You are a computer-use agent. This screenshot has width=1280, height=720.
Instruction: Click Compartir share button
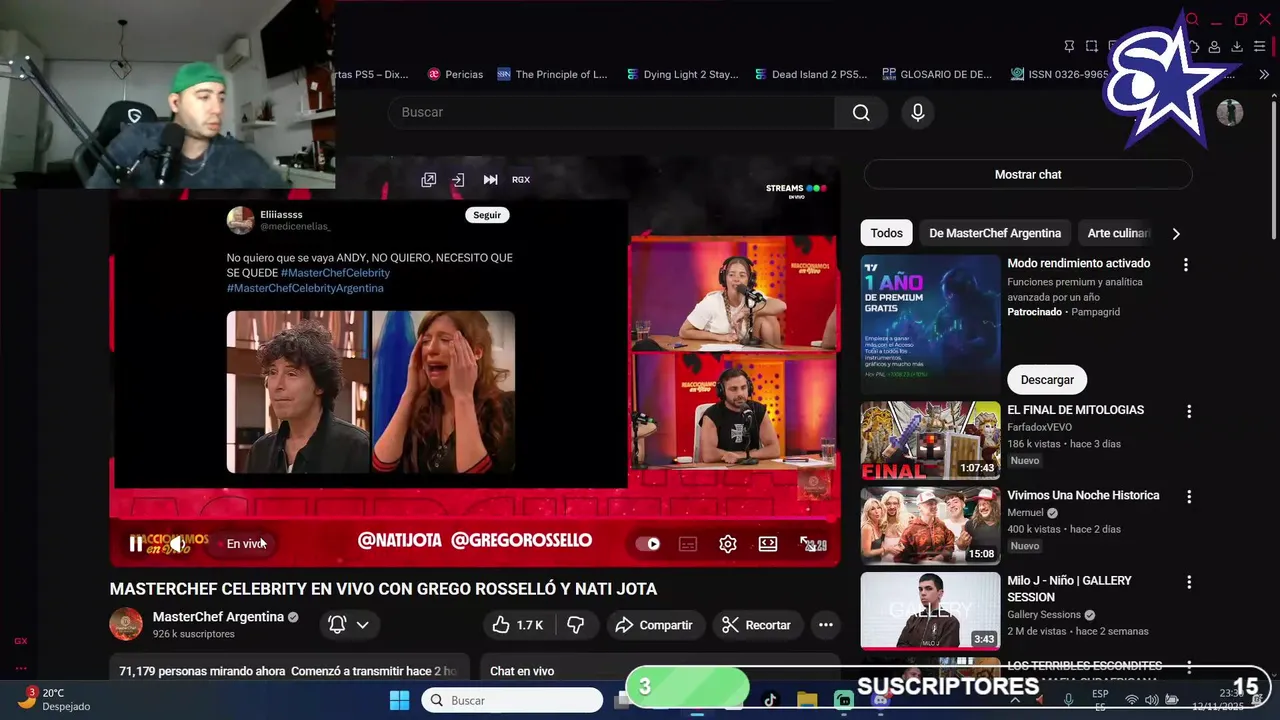(654, 625)
